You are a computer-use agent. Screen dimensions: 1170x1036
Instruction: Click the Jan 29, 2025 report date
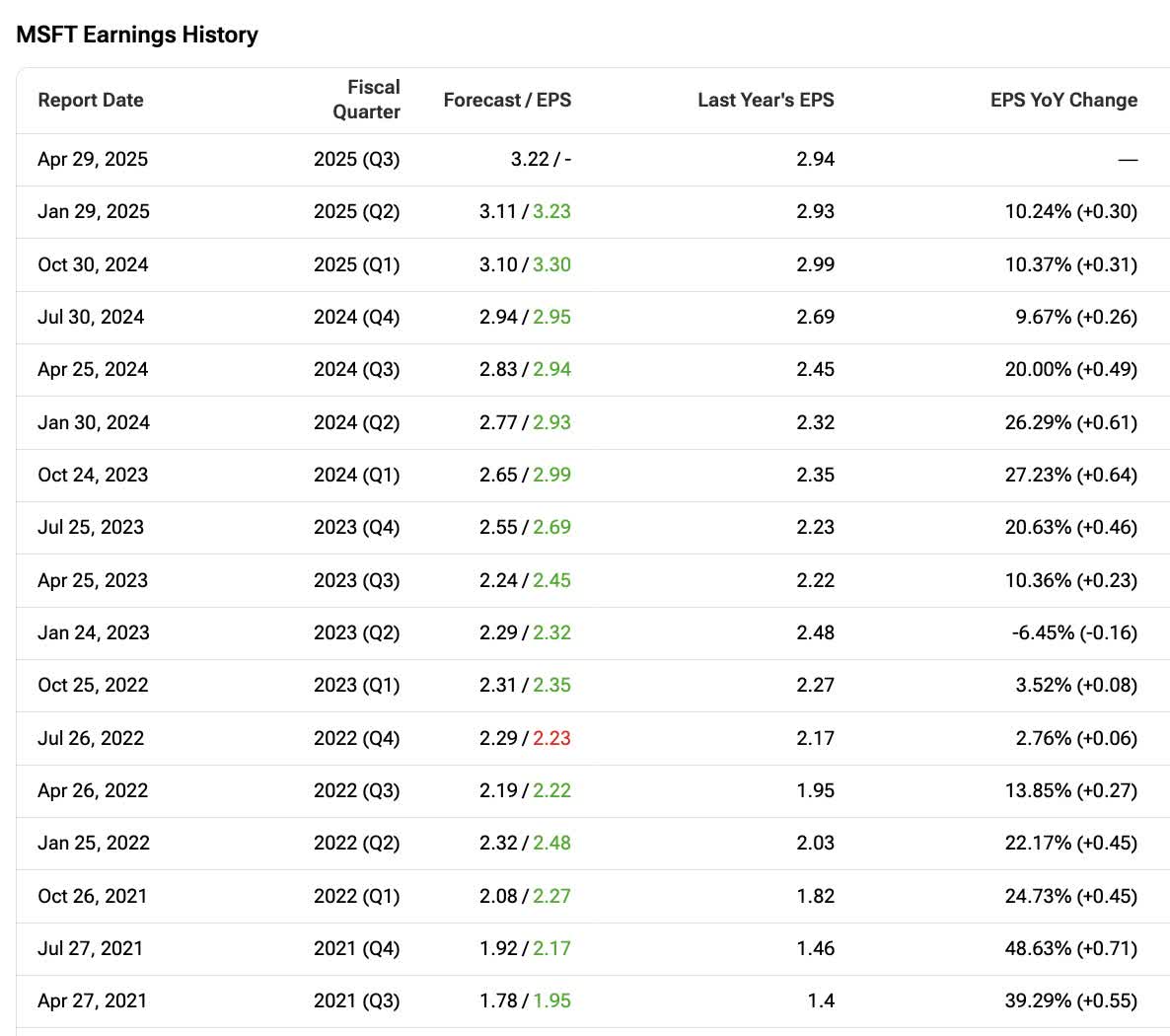pos(94,211)
